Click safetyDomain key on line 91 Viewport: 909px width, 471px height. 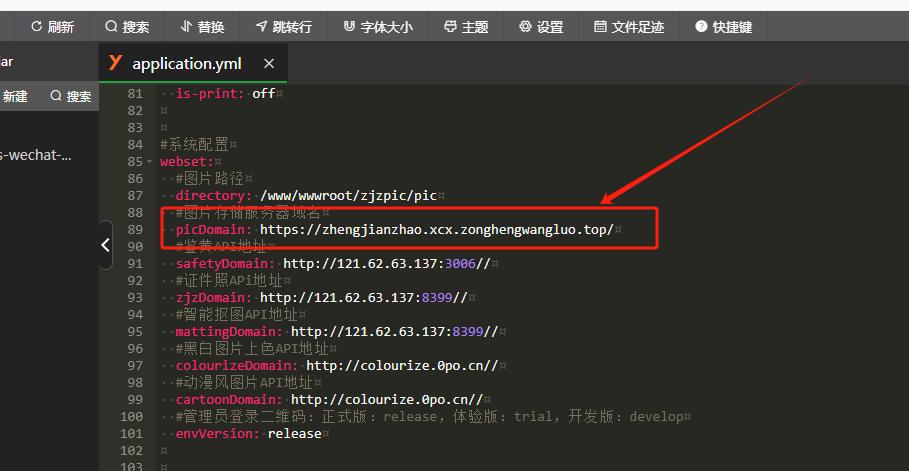pos(226,263)
